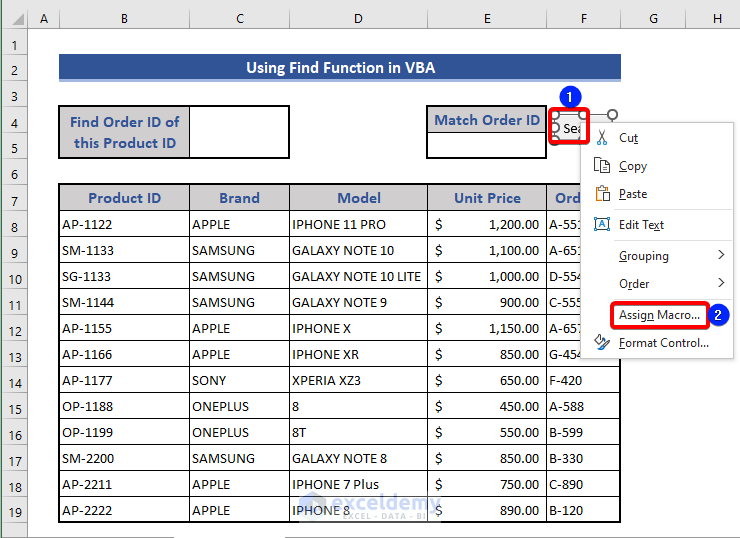The height and width of the screenshot is (538, 740).
Task: Select the GALAXY NOTE 9 cell
Action: (x=358, y=302)
